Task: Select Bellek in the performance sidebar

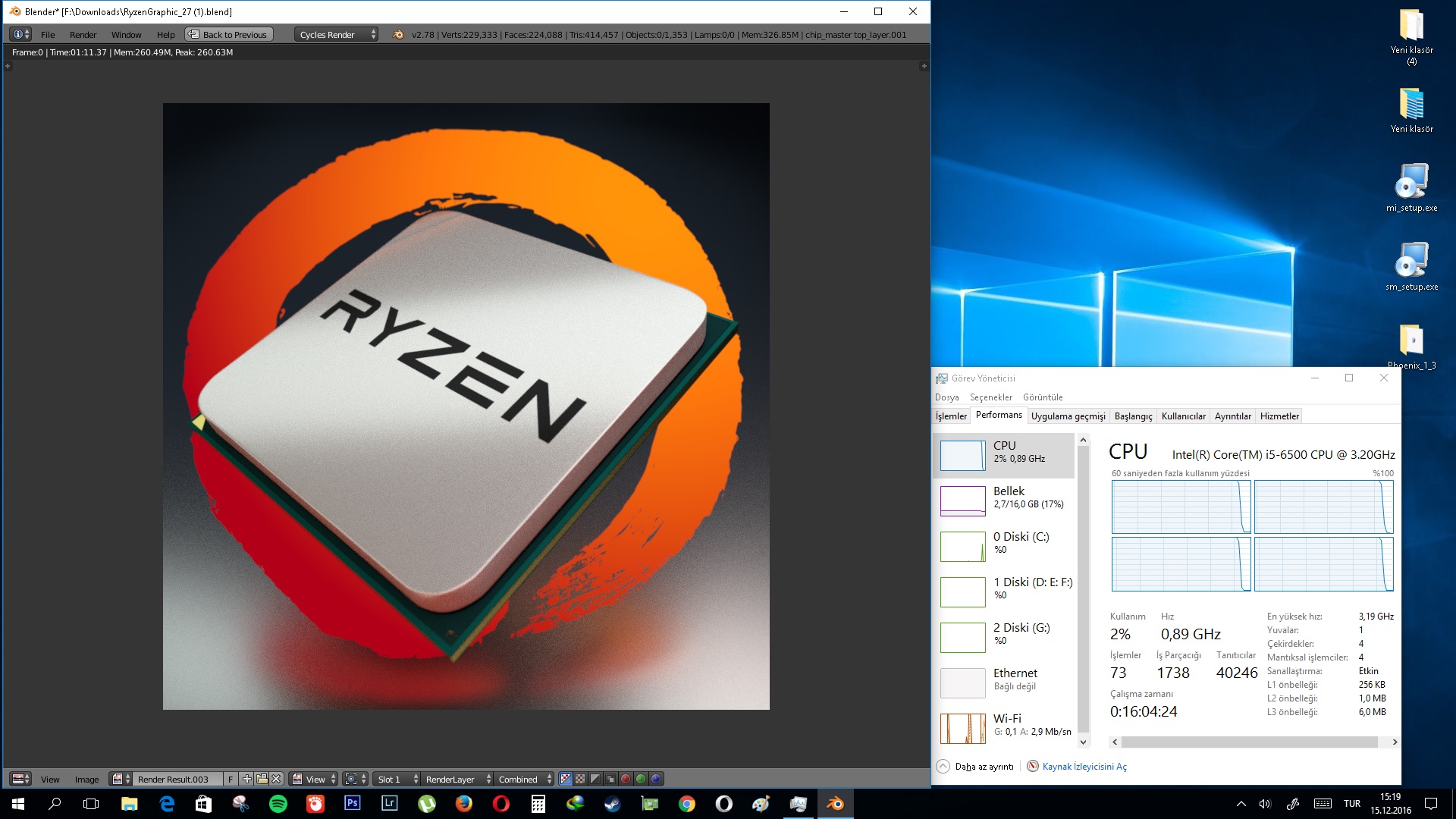Action: point(1004,500)
